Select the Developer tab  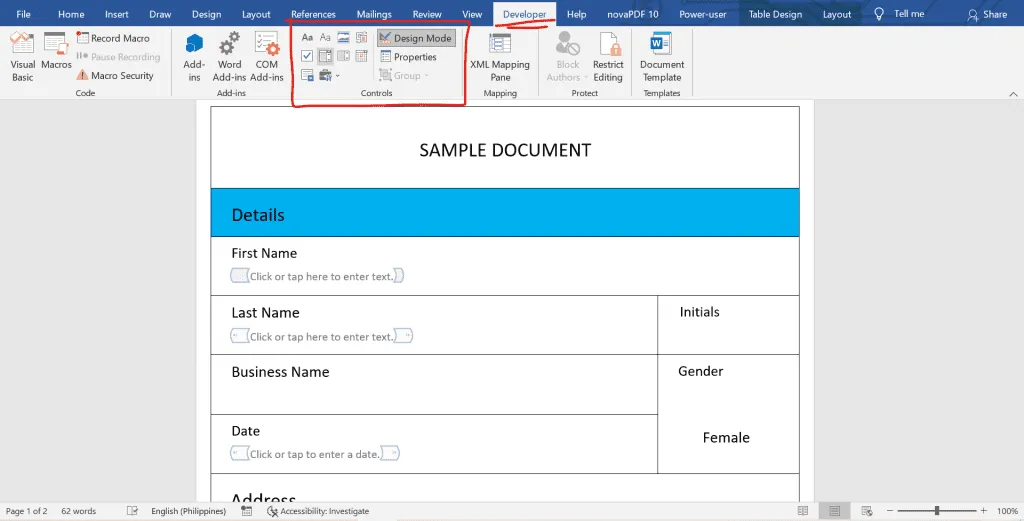click(524, 14)
